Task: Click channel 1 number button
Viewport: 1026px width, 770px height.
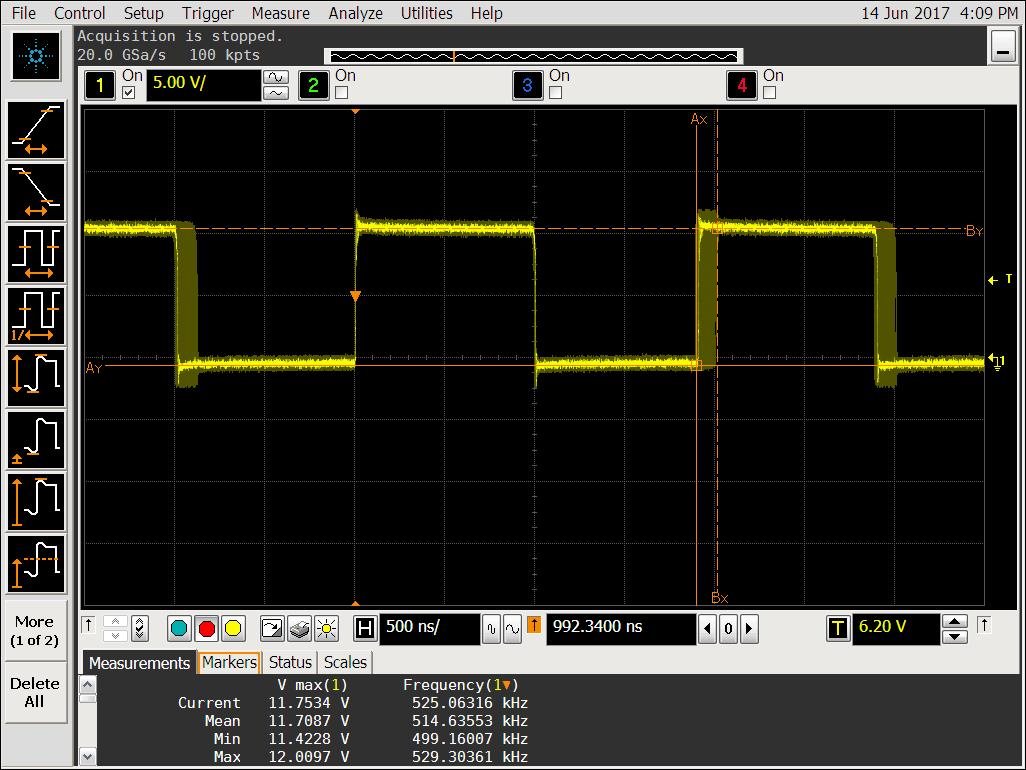Action: click(100, 85)
